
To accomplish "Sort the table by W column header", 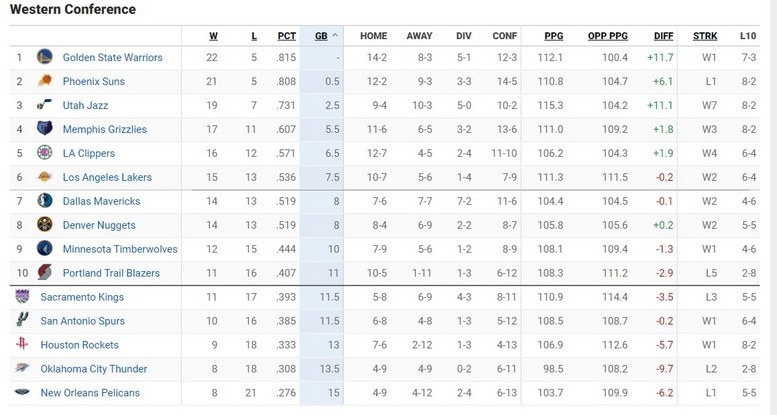I will tap(214, 36).
